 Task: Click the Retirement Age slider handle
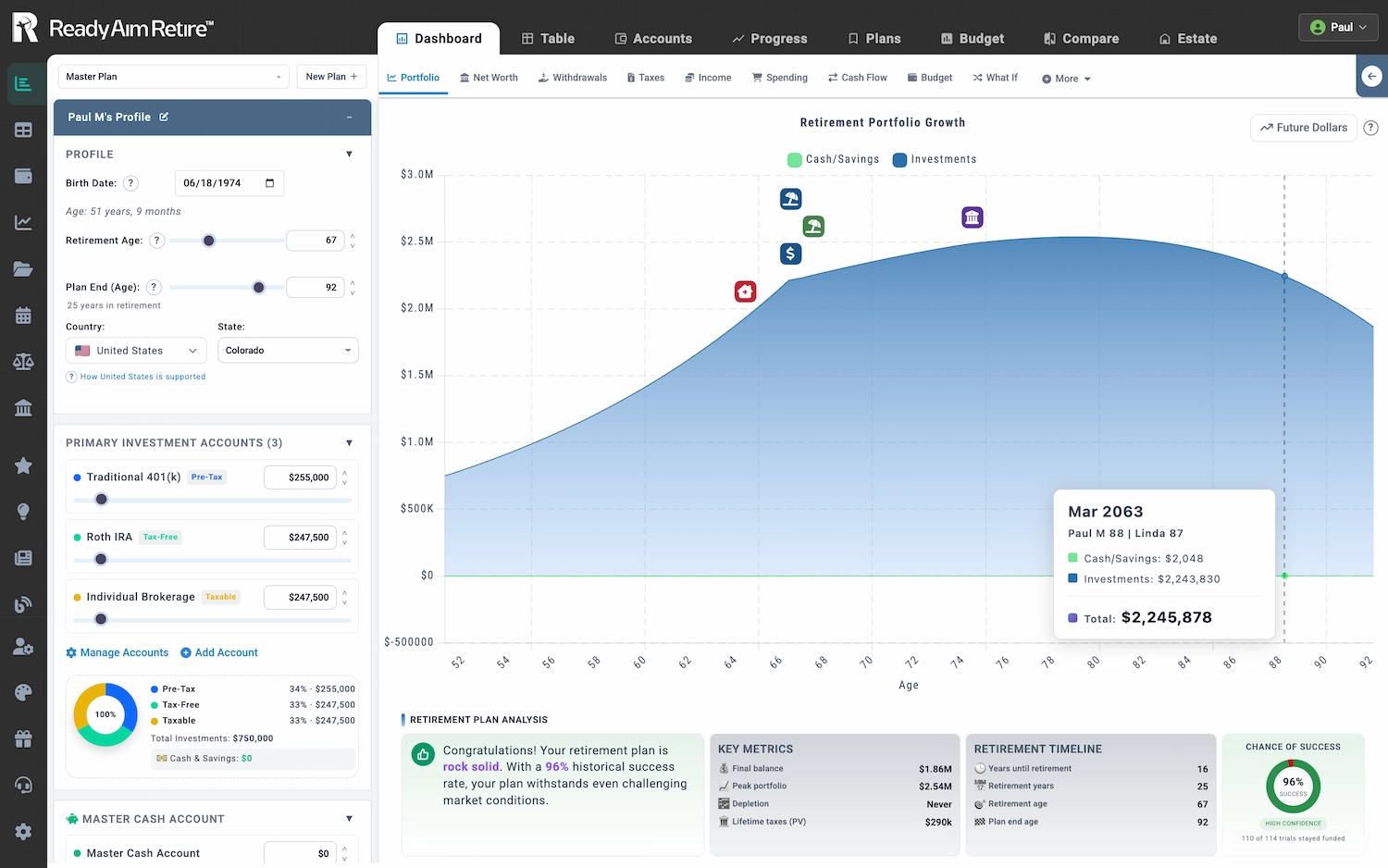pos(209,241)
